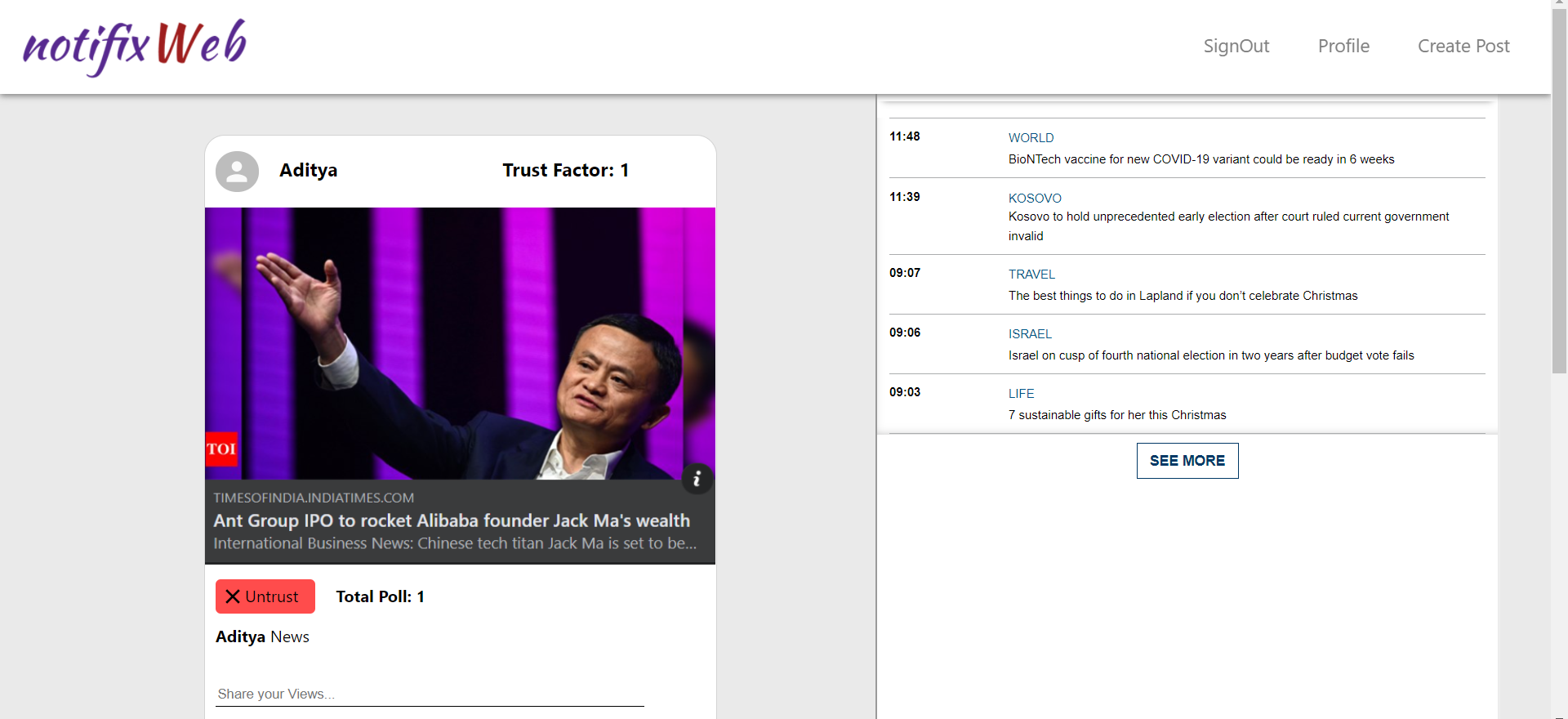The image size is (1568, 719).
Task: Open the ISRAEL news category link
Action: pos(1030,334)
